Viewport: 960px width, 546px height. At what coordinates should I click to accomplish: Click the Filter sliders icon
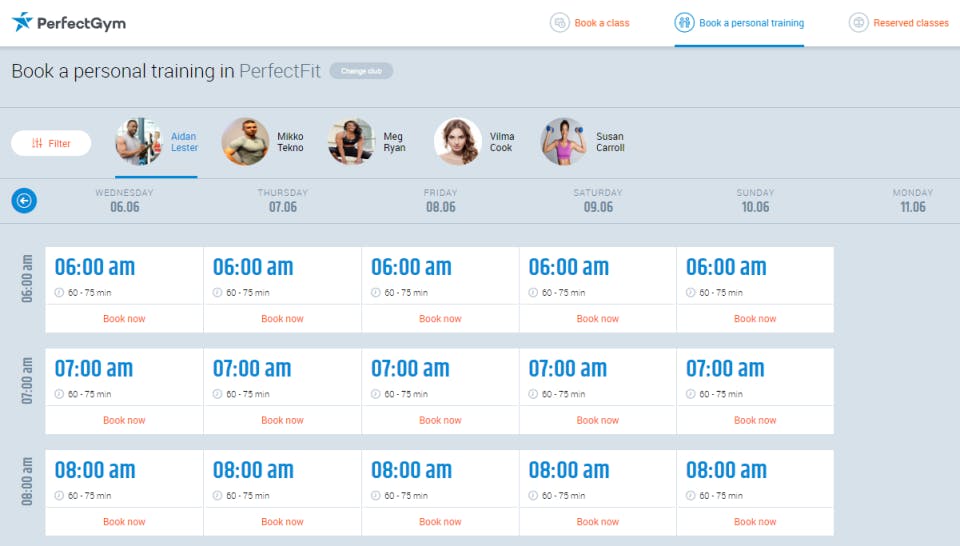click(x=37, y=143)
